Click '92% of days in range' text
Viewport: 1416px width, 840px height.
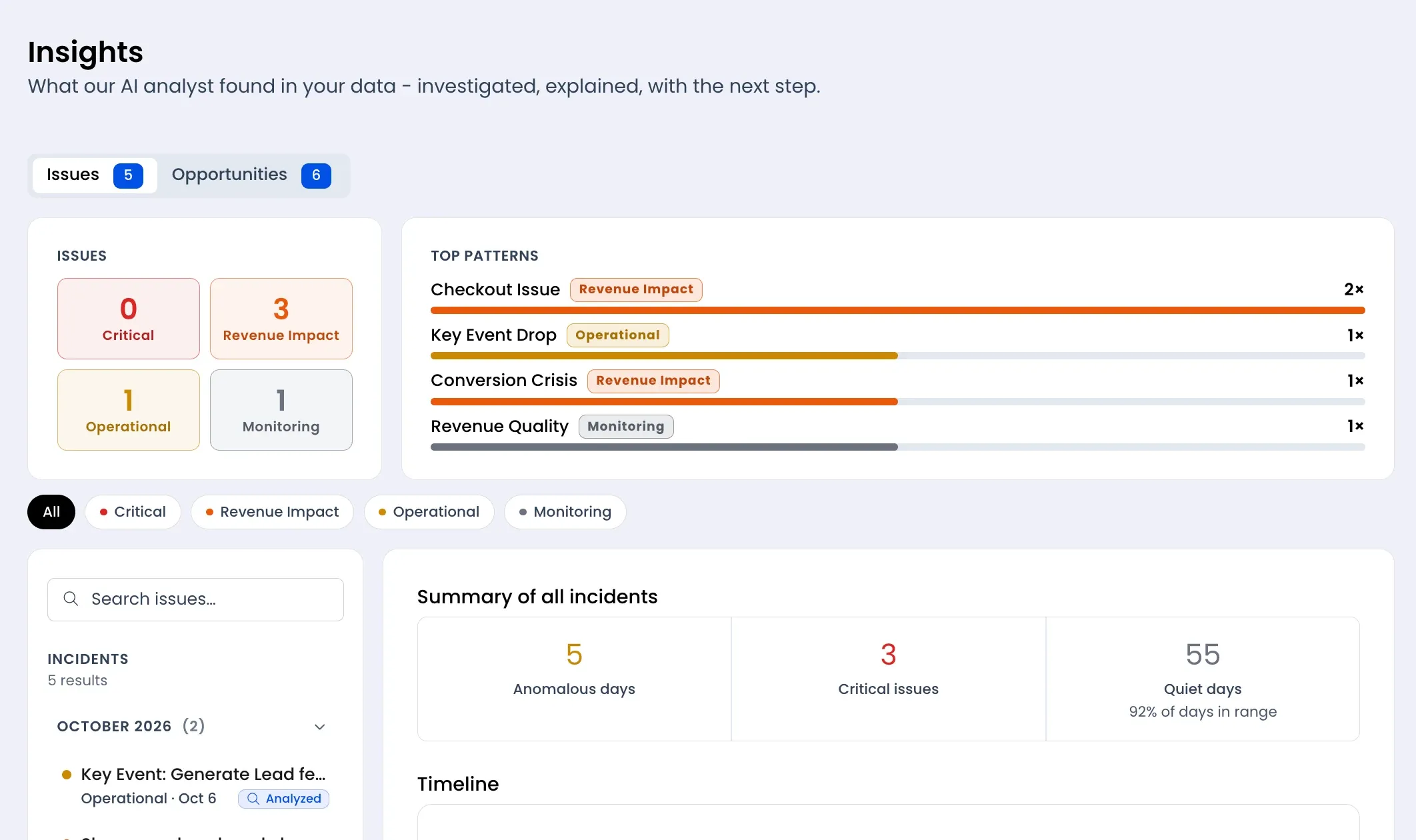click(1203, 712)
